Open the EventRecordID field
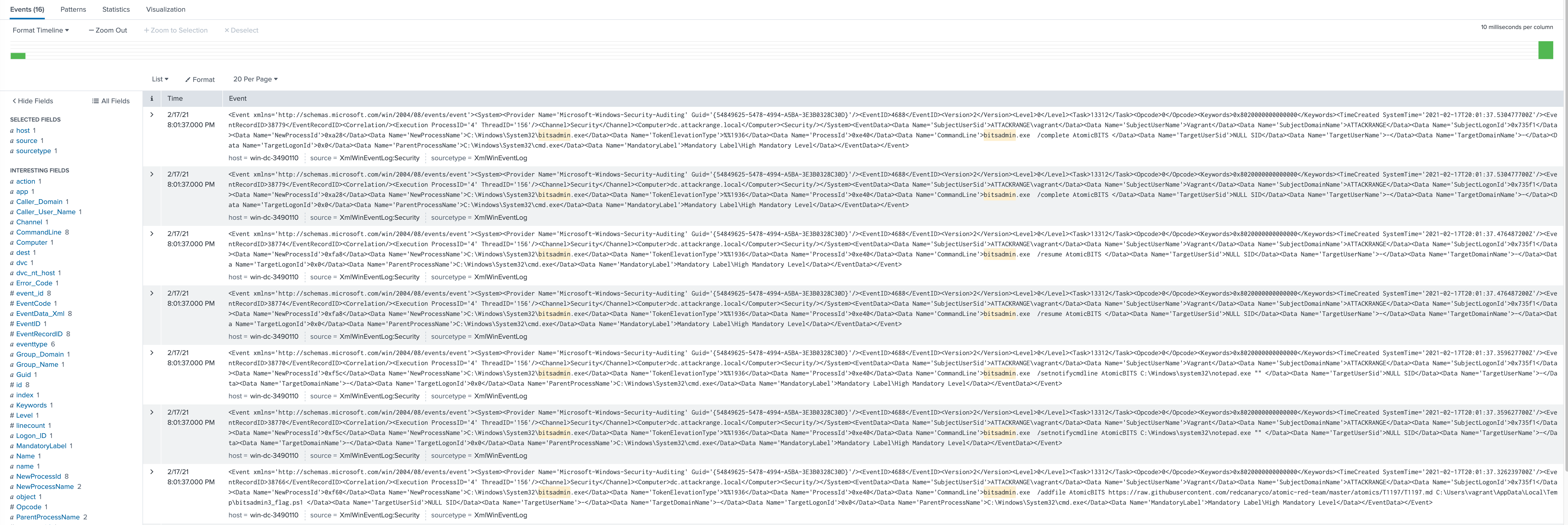Image resolution: width=1568 pixels, height=525 pixels. (x=39, y=334)
